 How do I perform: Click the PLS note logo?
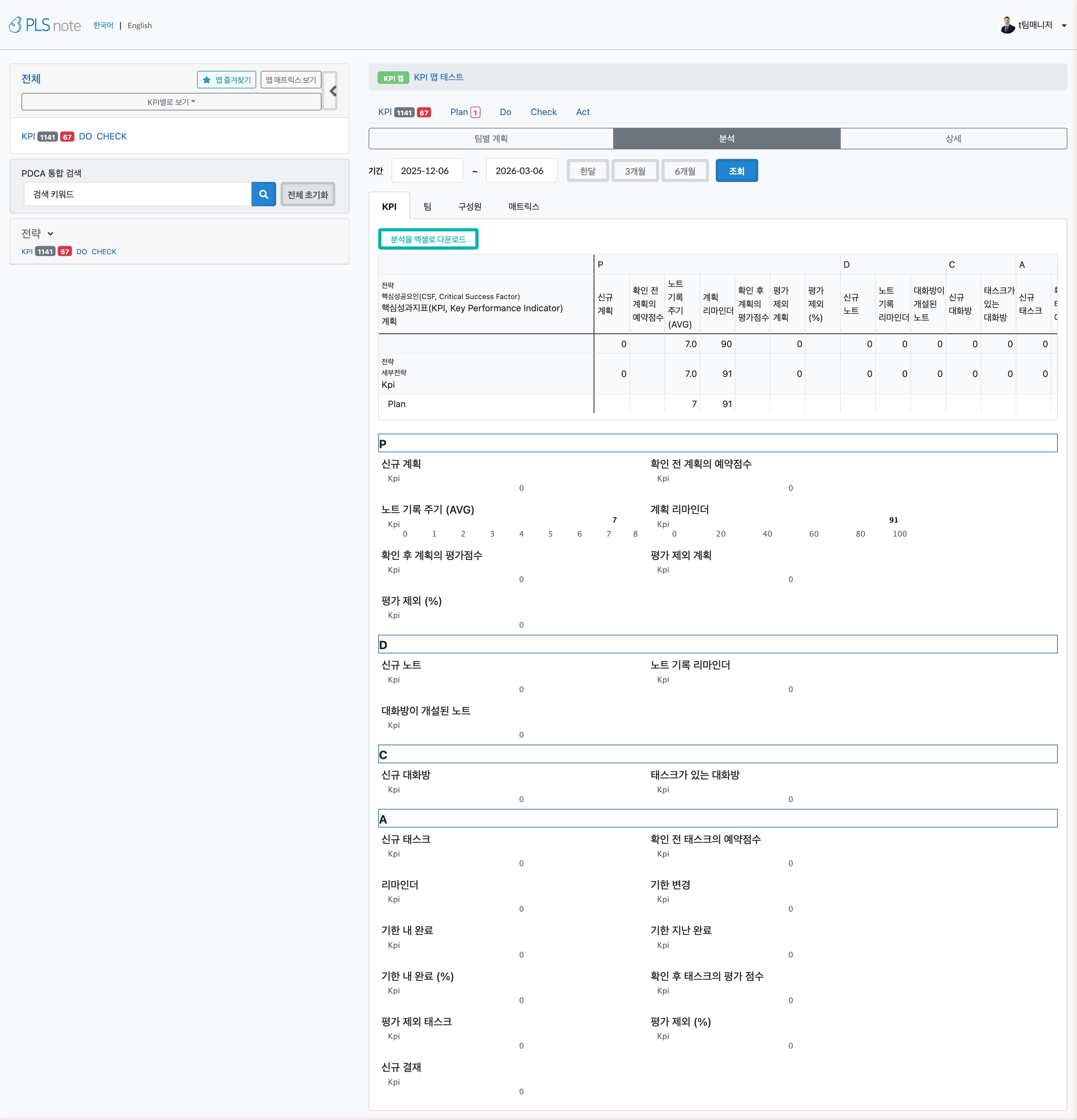click(45, 25)
